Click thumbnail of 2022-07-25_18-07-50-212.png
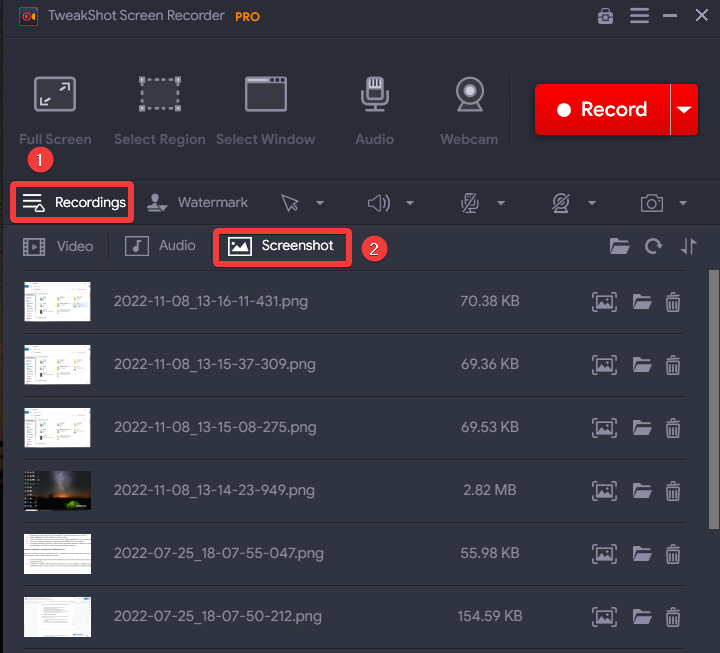 (57, 617)
